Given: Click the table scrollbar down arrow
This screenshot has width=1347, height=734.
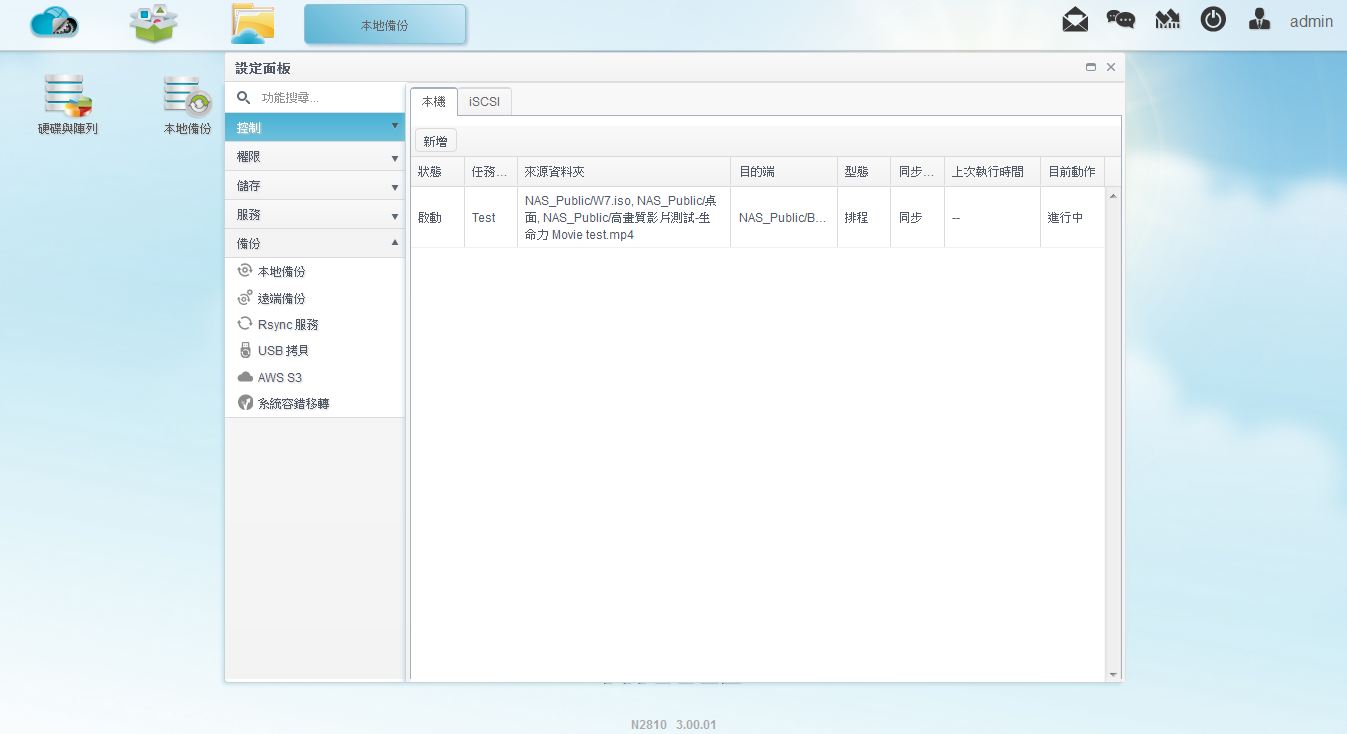Looking at the screenshot, I should (x=1114, y=675).
